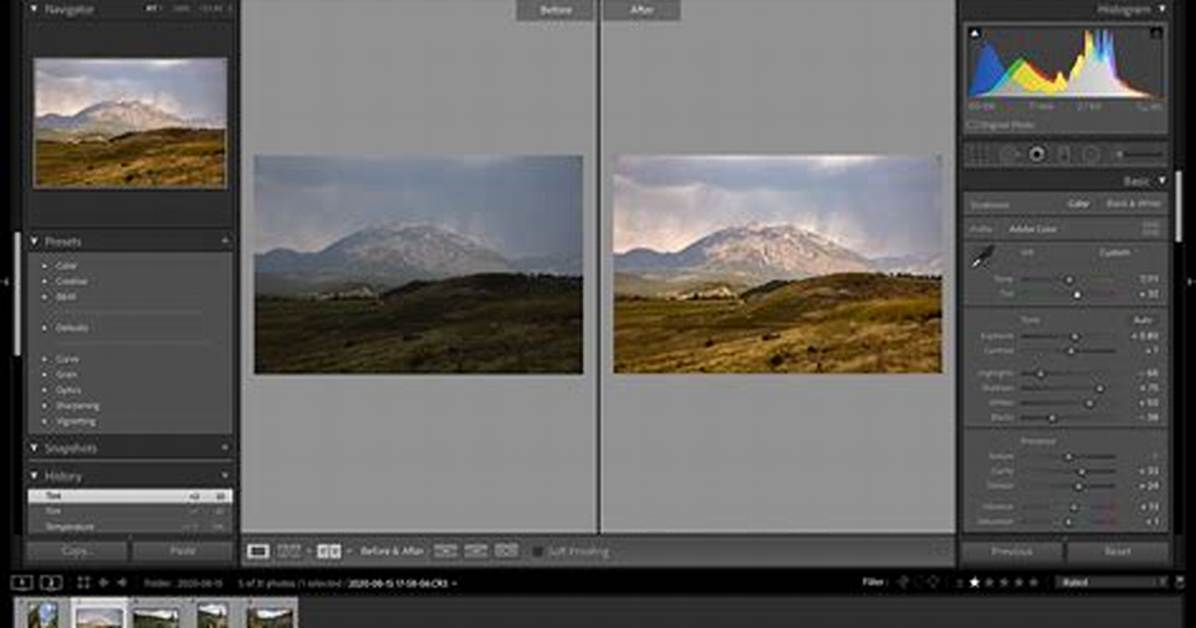The width and height of the screenshot is (1196, 628).
Task: Select the third filmstrip thumbnail
Action: [156, 615]
